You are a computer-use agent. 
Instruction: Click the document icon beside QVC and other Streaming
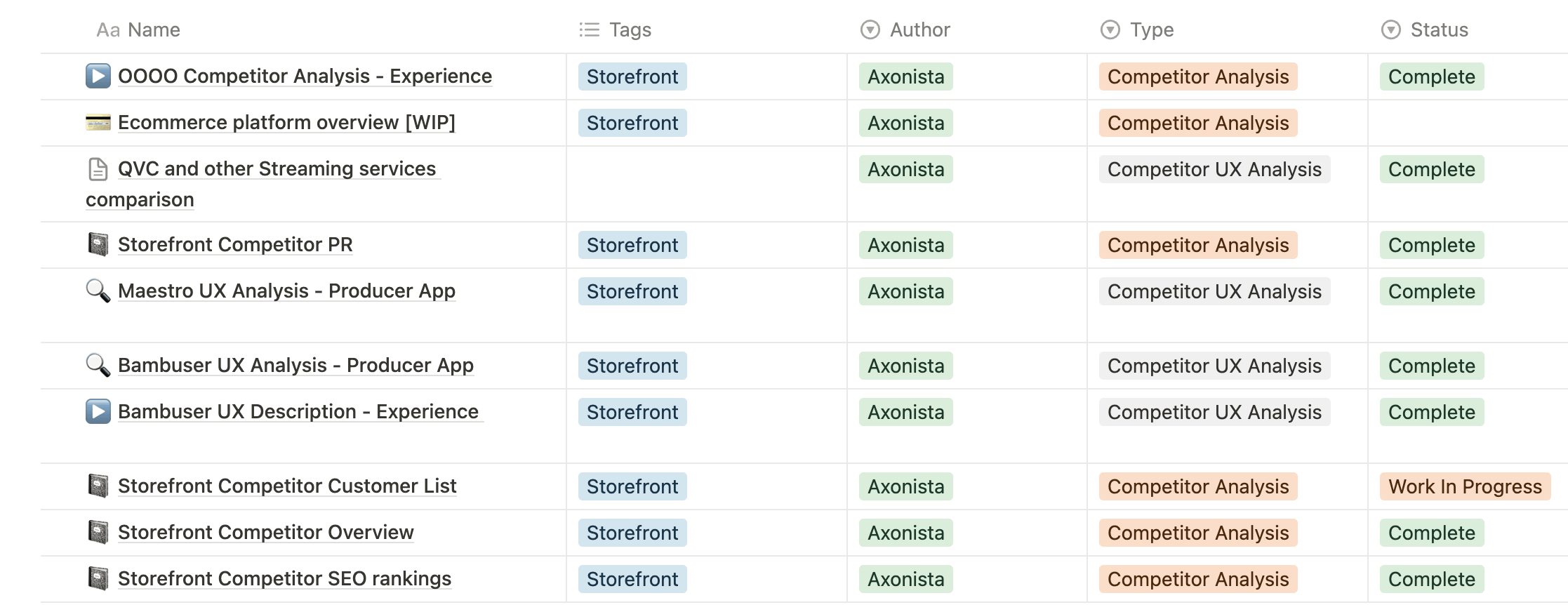(x=98, y=169)
